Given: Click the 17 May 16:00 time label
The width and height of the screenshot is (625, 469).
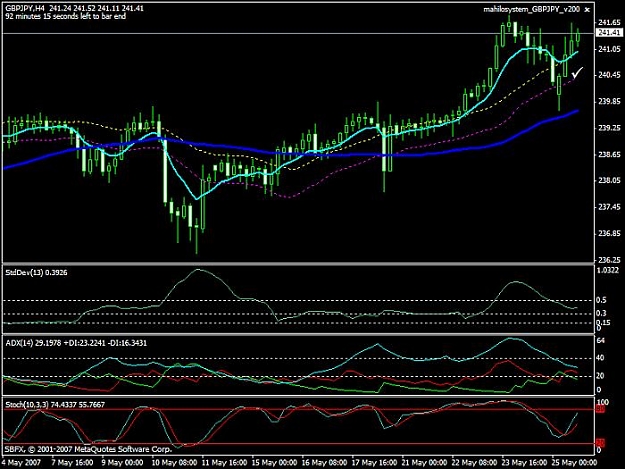Looking at the screenshot, I should [x=374, y=463].
